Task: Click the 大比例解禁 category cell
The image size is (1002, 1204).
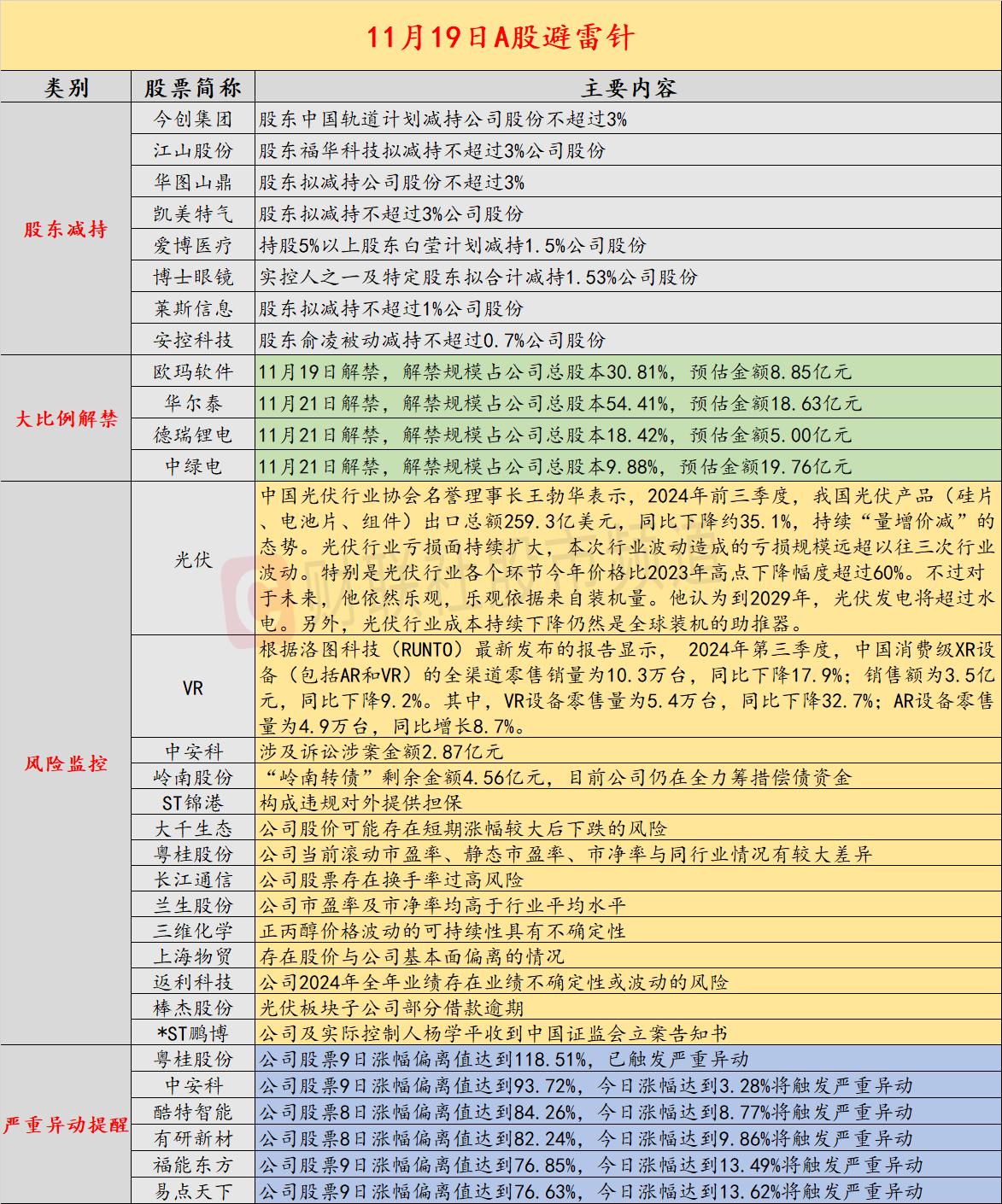Action: tap(66, 419)
